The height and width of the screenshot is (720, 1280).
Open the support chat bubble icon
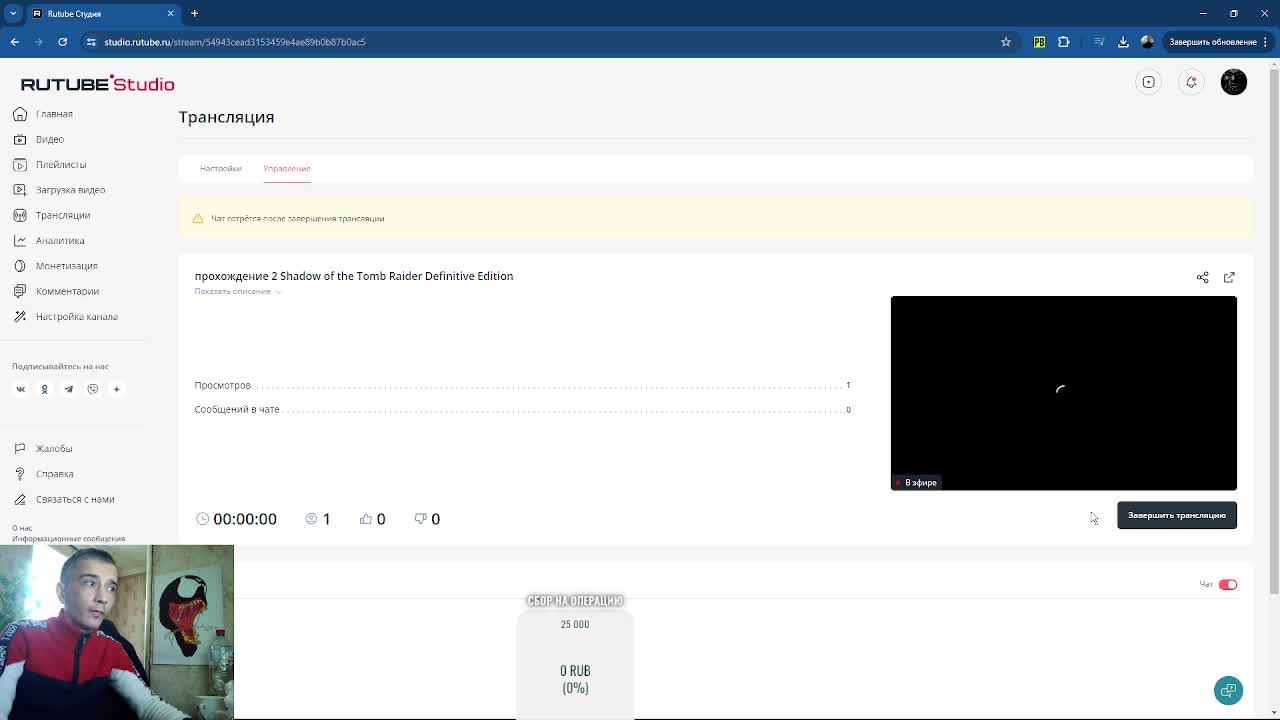point(1228,690)
